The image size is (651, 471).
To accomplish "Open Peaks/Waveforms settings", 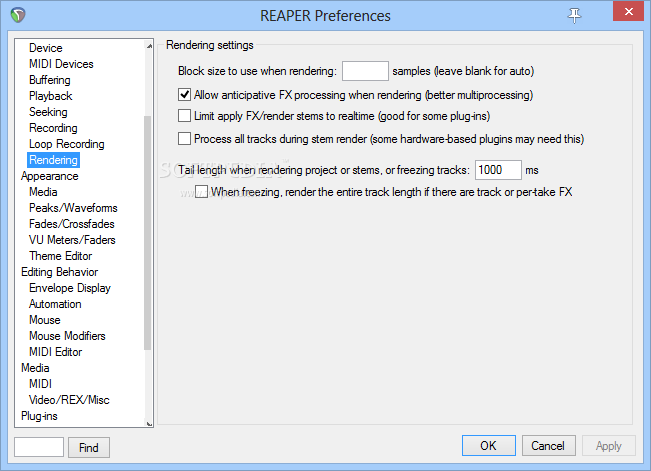I will pyautogui.click(x=73, y=208).
